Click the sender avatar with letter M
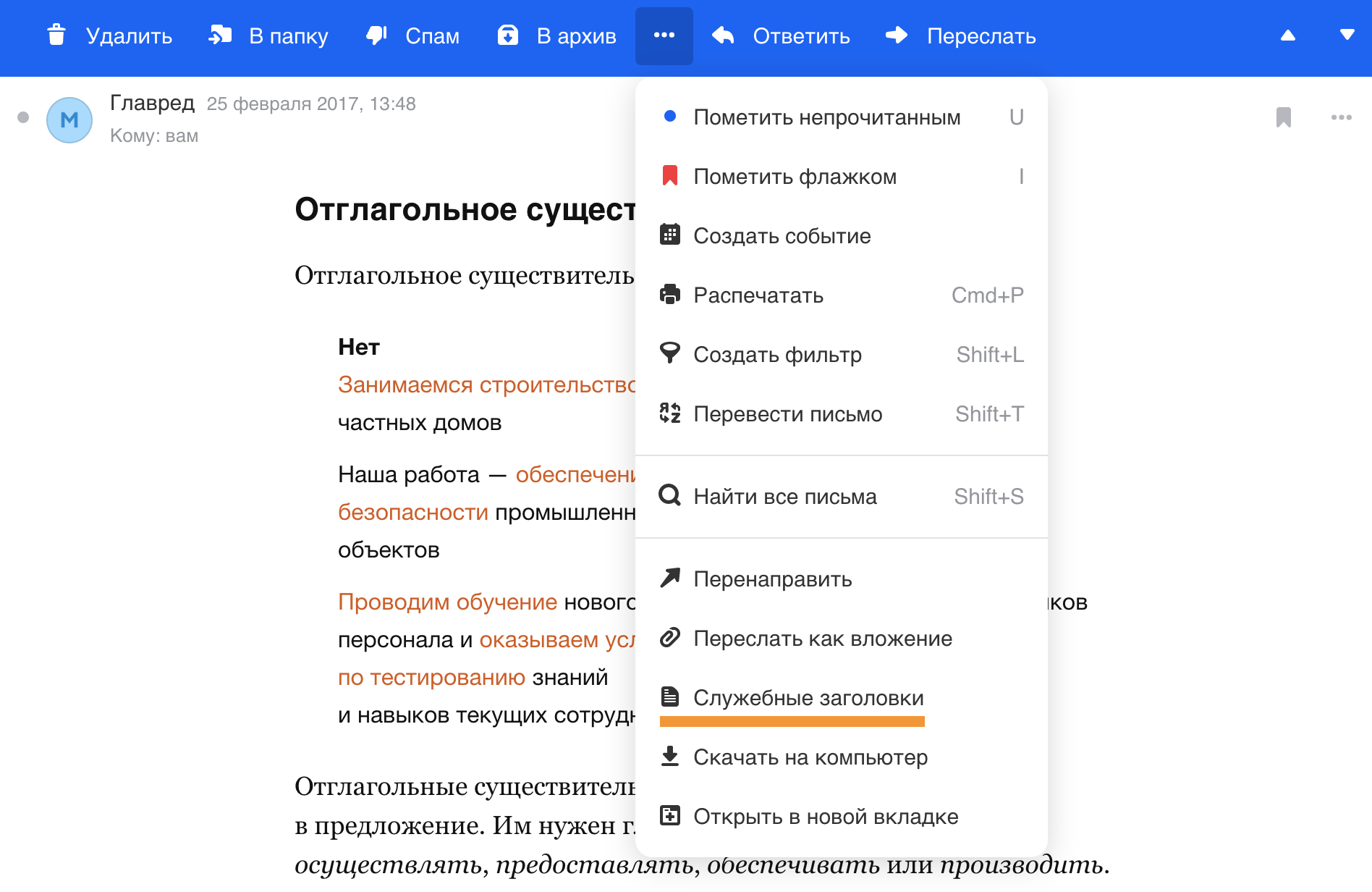This screenshot has height=892, width=1372. point(69,120)
